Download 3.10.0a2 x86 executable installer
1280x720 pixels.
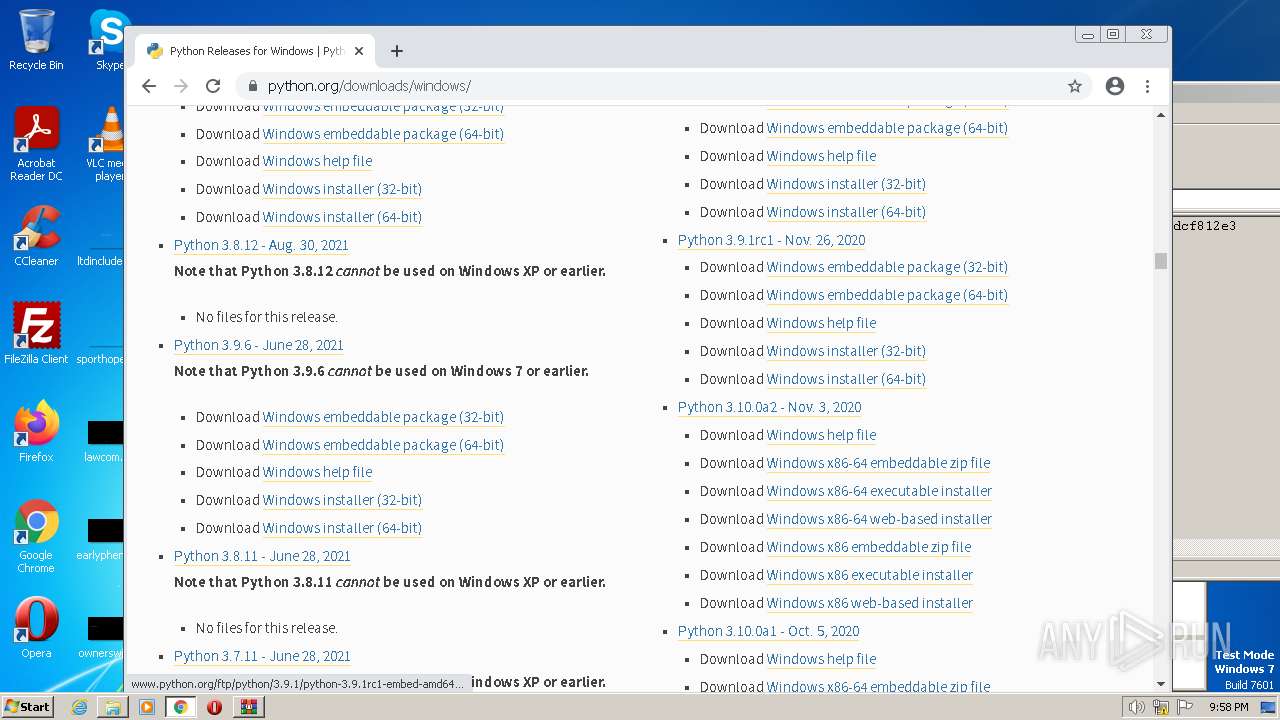coord(870,575)
